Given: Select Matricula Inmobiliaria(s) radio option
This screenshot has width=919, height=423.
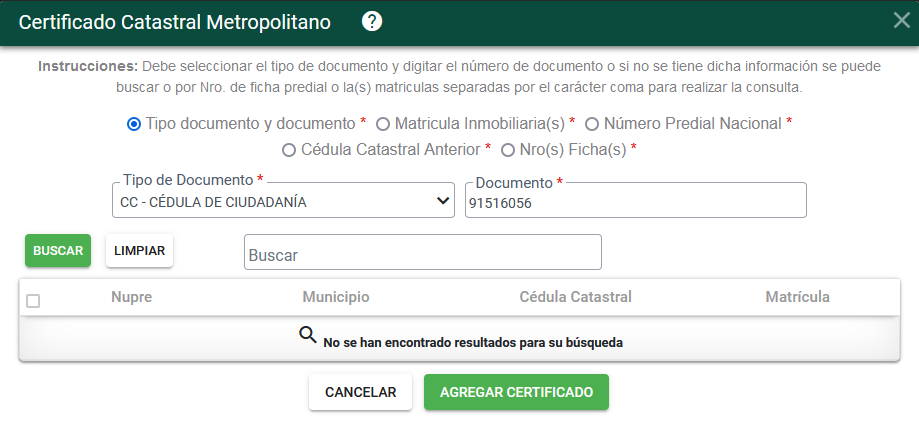Looking at the screenshot, I should coord(383,124).
